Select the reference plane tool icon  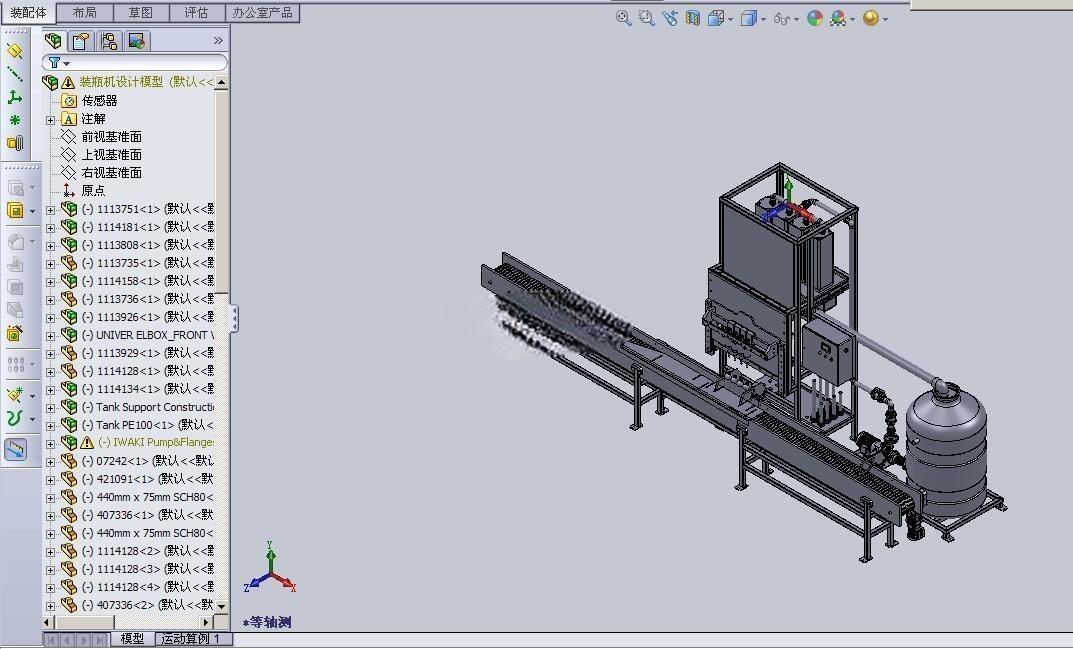(x=14, y=51)
